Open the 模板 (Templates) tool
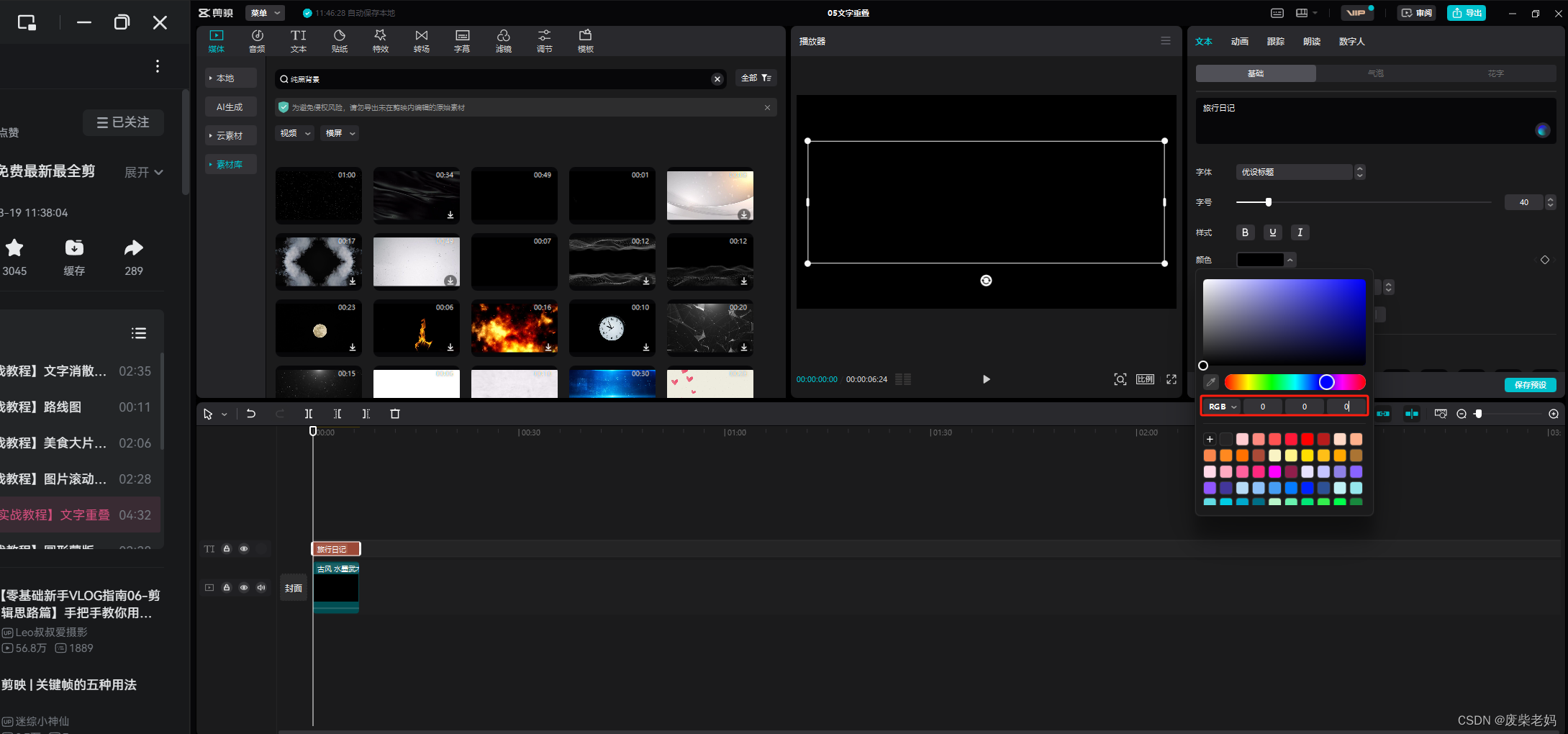Screen dimensions: 1568x734 (x=586, y=41)
